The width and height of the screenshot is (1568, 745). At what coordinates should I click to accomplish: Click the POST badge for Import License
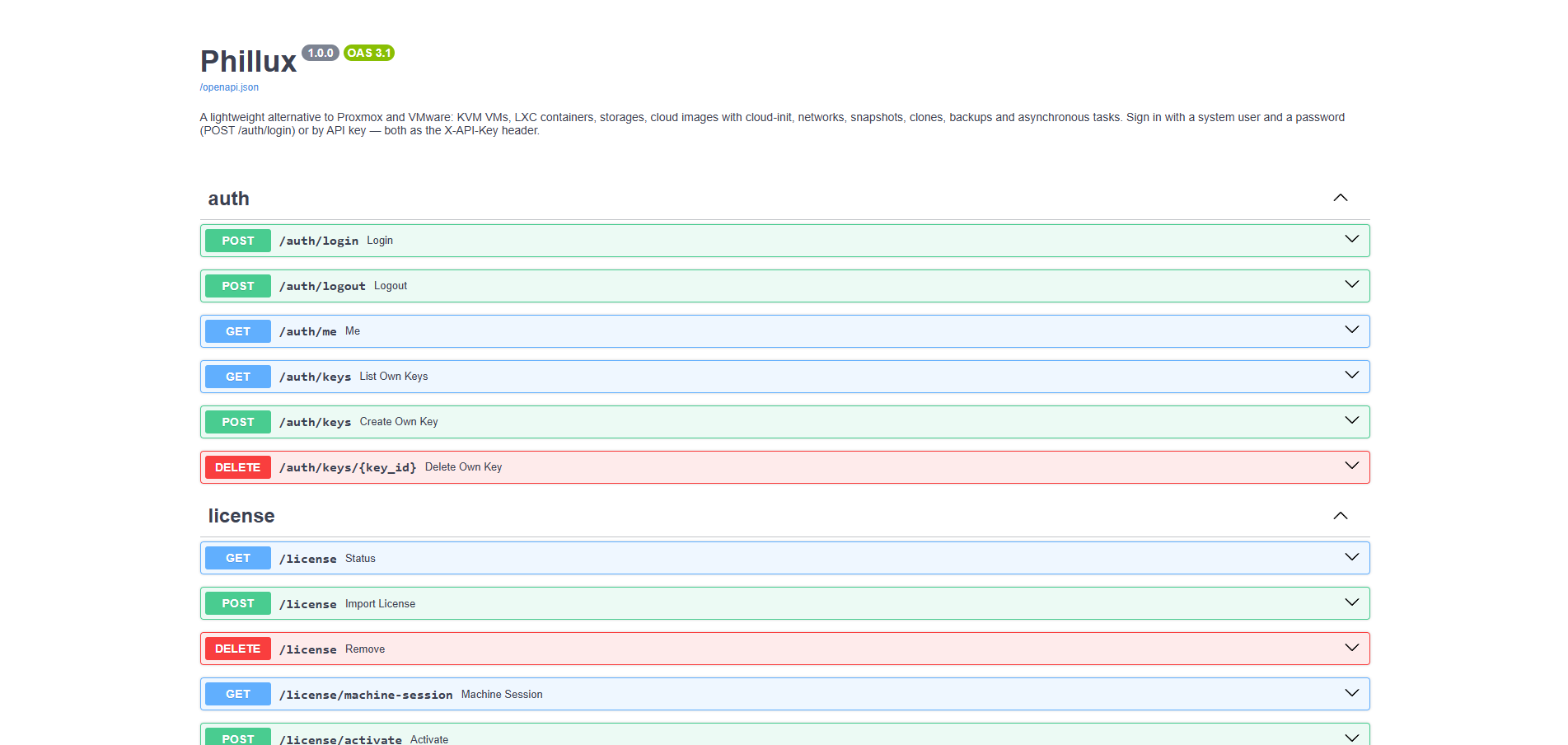[x=238, y=603]
